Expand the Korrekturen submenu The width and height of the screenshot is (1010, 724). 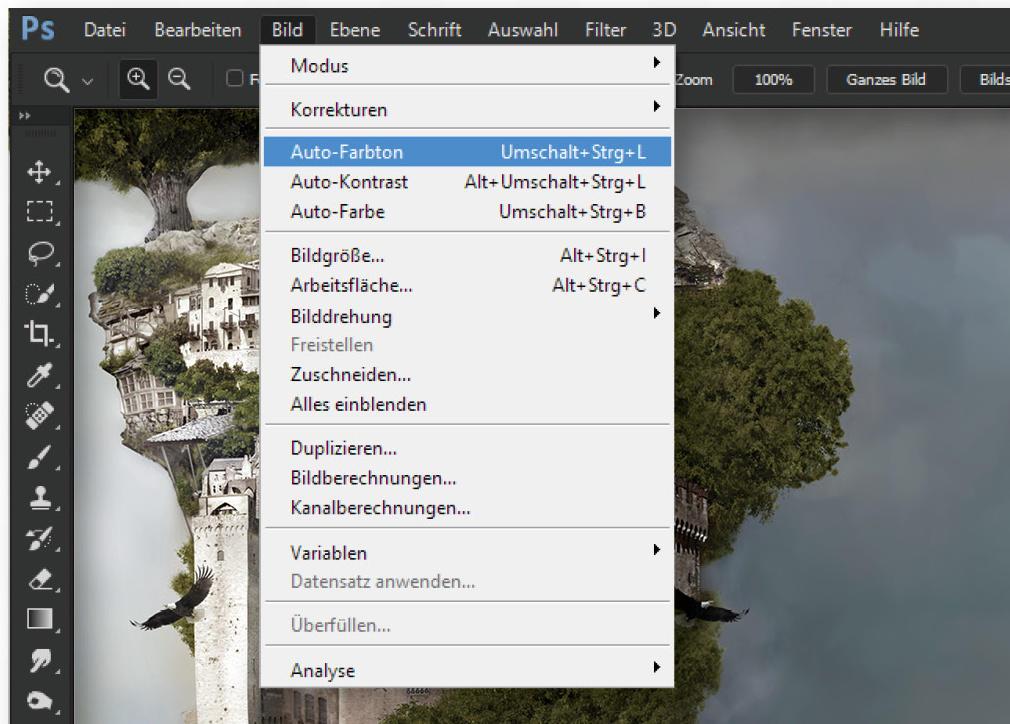click(466, 109)
